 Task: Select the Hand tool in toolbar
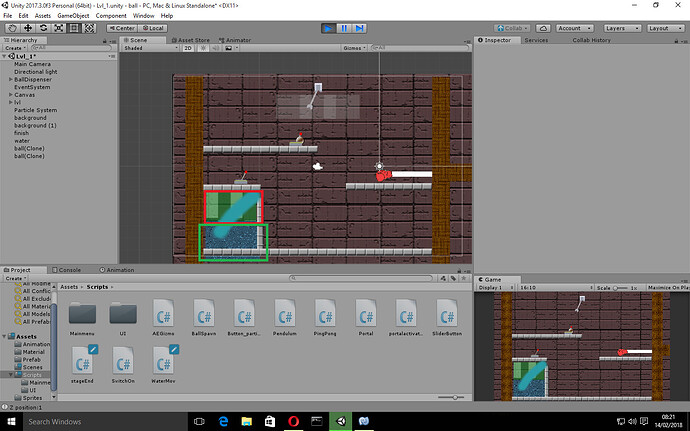tap(12, 28)
